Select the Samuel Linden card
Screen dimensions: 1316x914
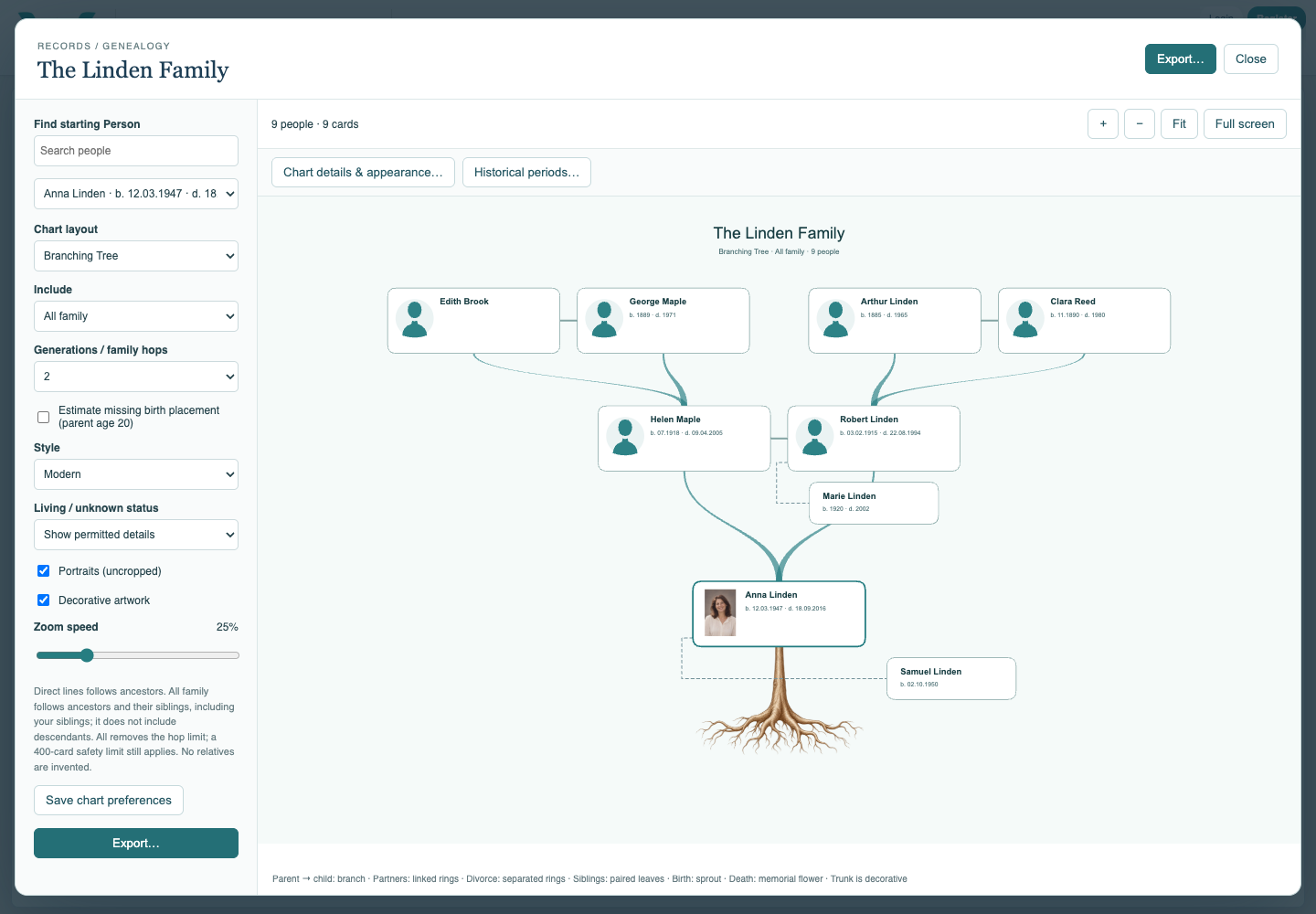(x=951, y=678)
